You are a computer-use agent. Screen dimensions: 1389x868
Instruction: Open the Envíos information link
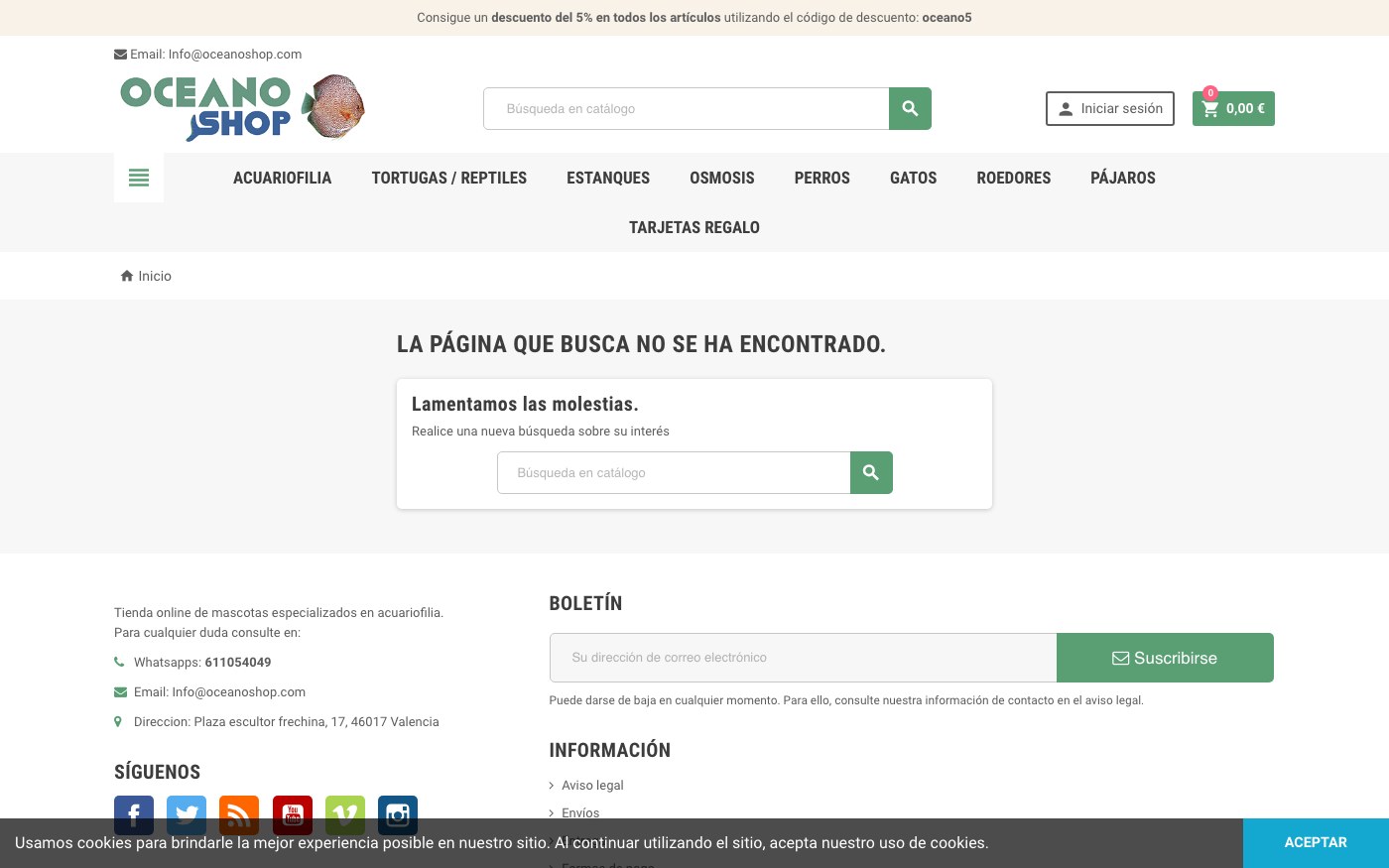580,813
